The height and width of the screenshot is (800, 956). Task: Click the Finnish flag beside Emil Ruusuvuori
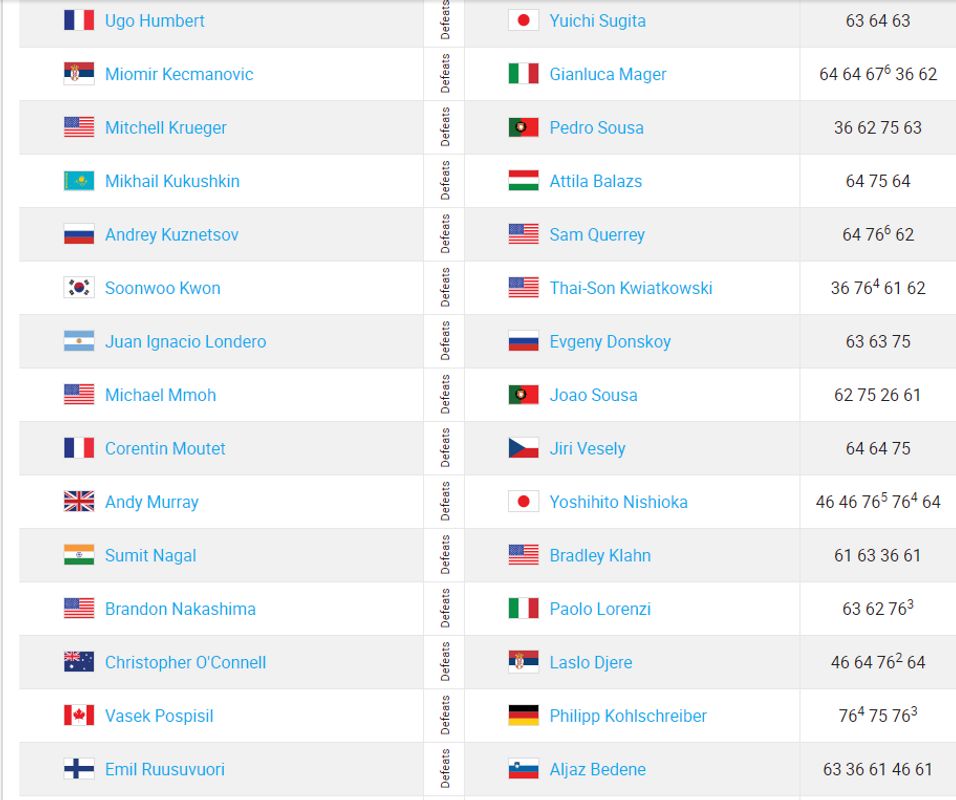coord(79,769)
